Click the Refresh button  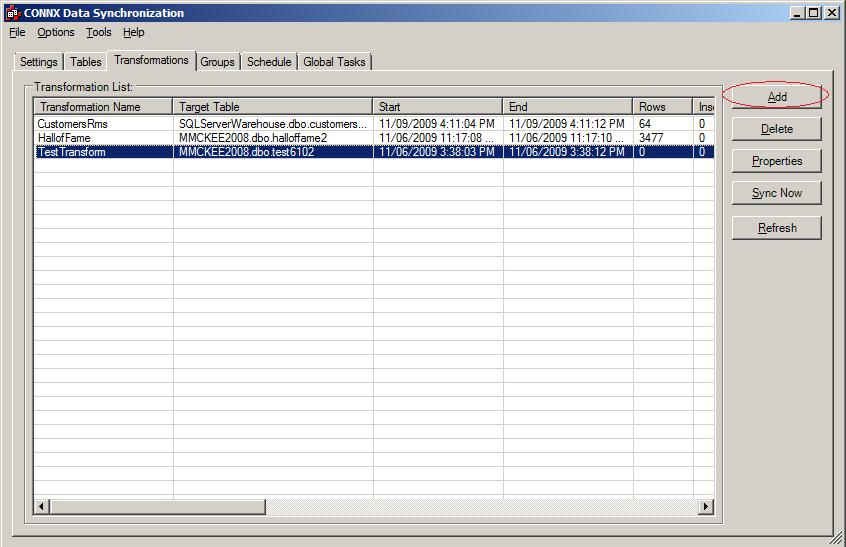coord(776,228)
